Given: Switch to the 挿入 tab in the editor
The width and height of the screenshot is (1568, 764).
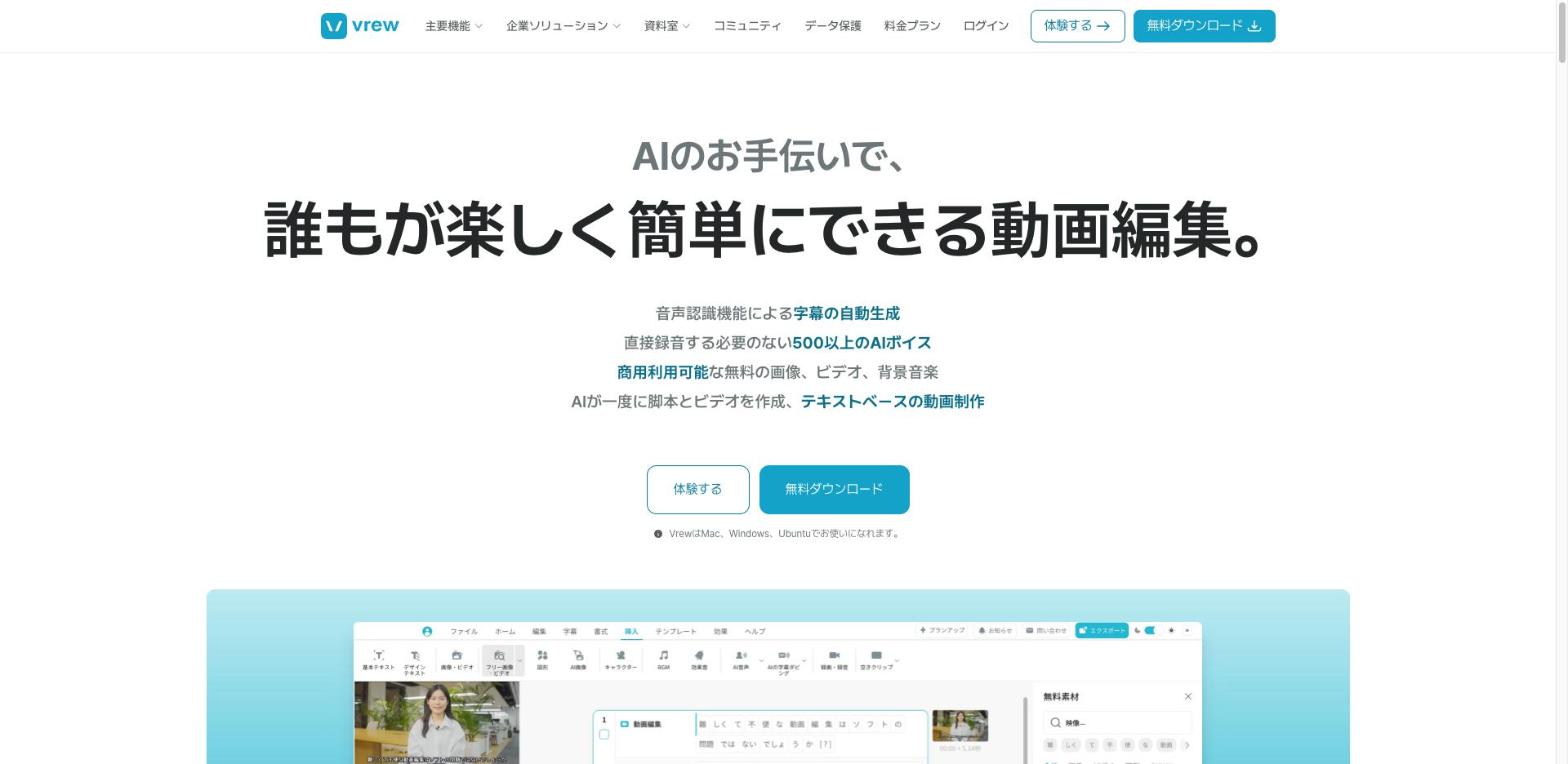Looking at the screenshot, I should (x=631, y=631).
